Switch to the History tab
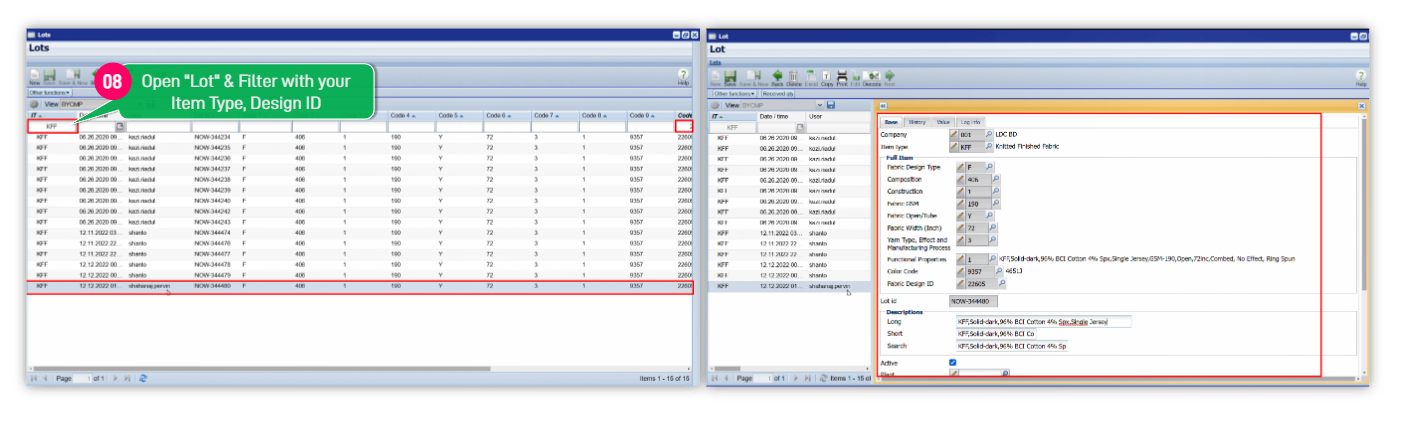Image resolution: width=1404 pixels, height=438 pixels. coord(917,122)
